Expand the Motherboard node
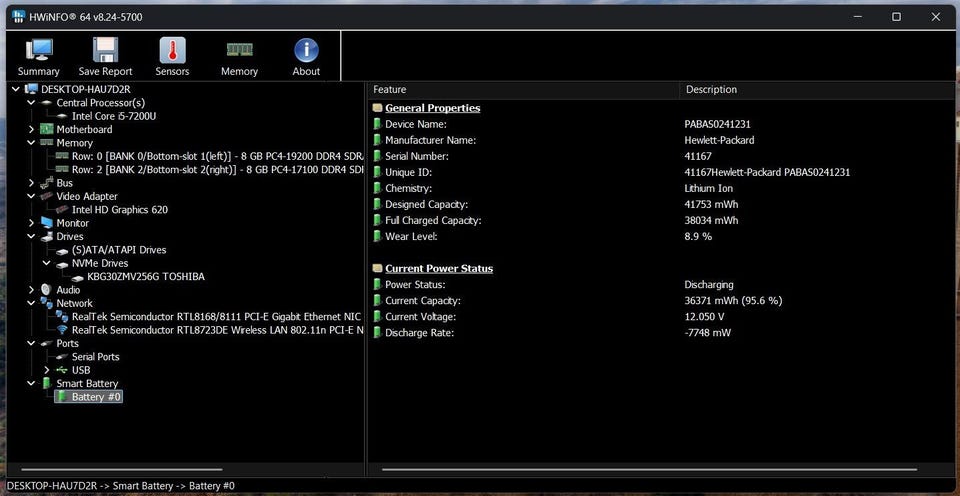Screen dimensions: 960x496 pos(31,129)
